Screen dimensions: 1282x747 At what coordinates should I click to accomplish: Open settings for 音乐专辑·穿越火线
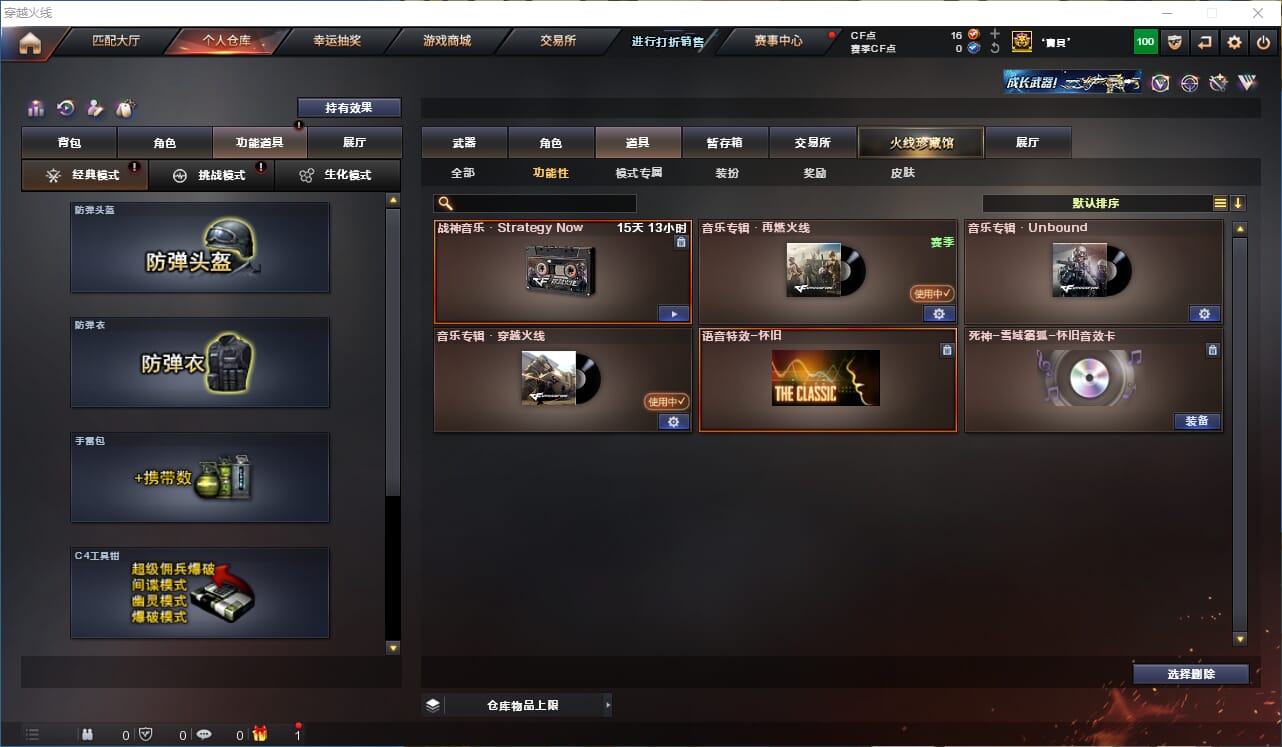673,422
